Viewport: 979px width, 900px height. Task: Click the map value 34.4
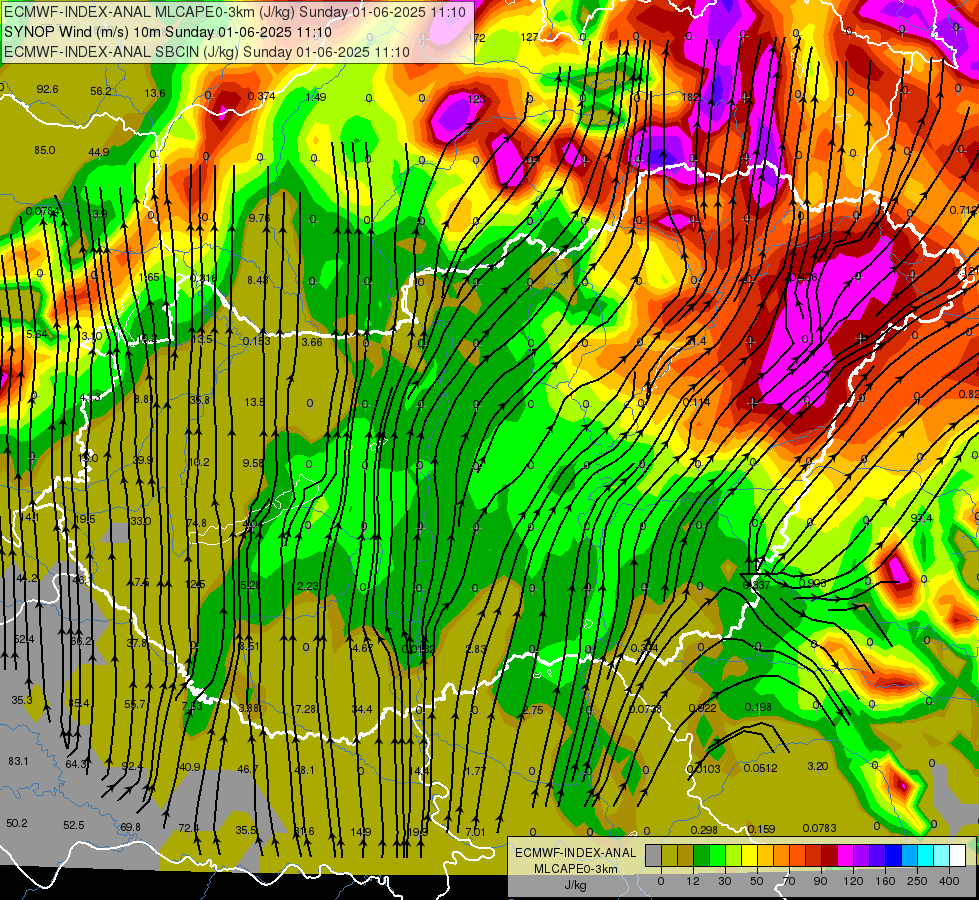click(x=362, y=709)
